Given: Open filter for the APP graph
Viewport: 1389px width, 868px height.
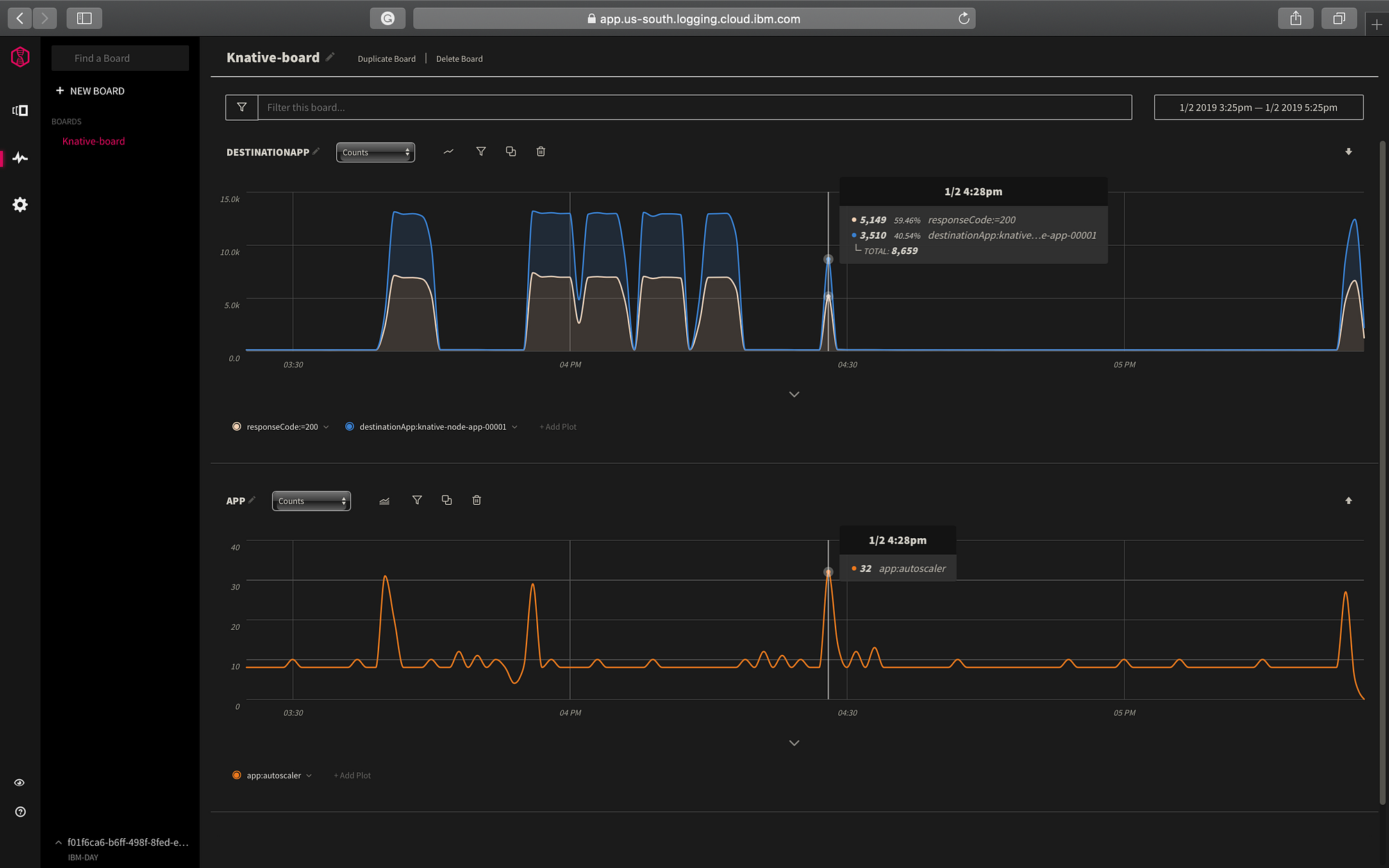Looking at the screenshot, I should 417,500.
